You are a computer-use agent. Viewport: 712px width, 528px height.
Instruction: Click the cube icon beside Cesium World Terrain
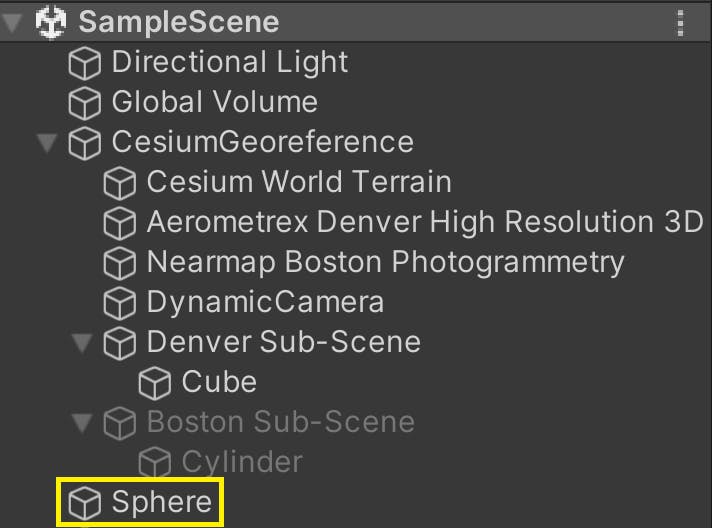pyautogui.click(x=120, y=183)
